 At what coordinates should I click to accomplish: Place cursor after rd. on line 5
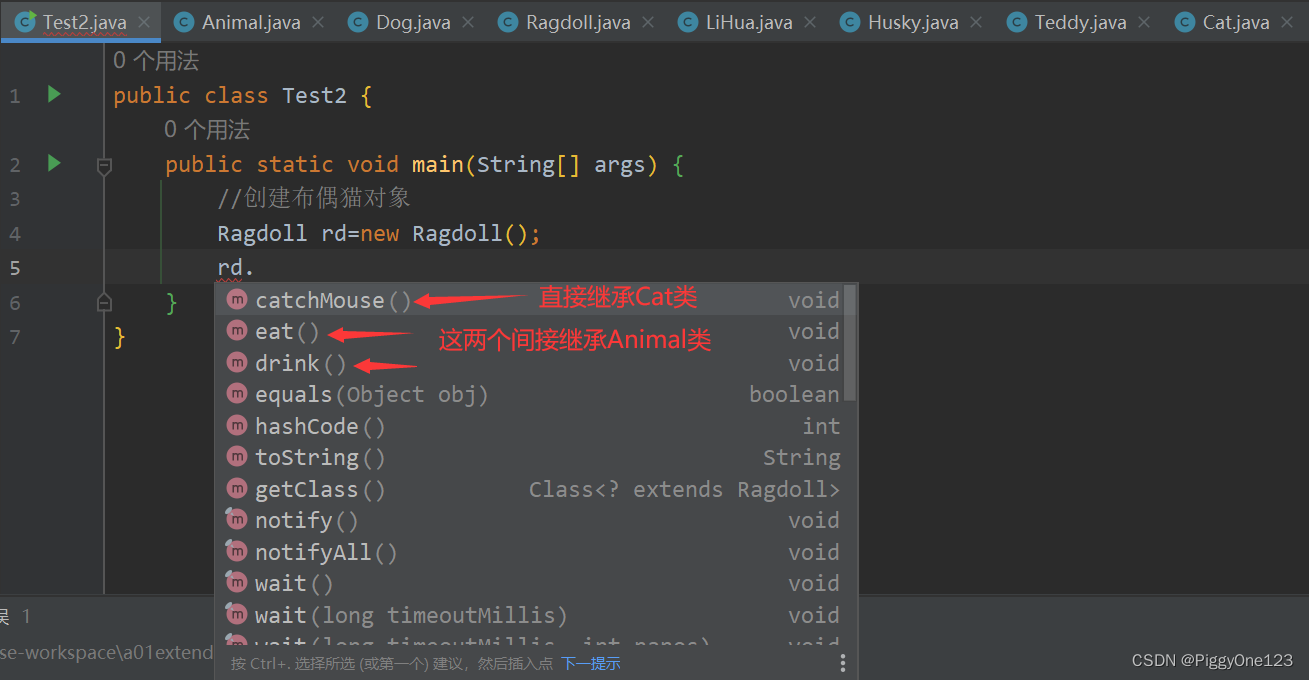click(x=256, y=268)
